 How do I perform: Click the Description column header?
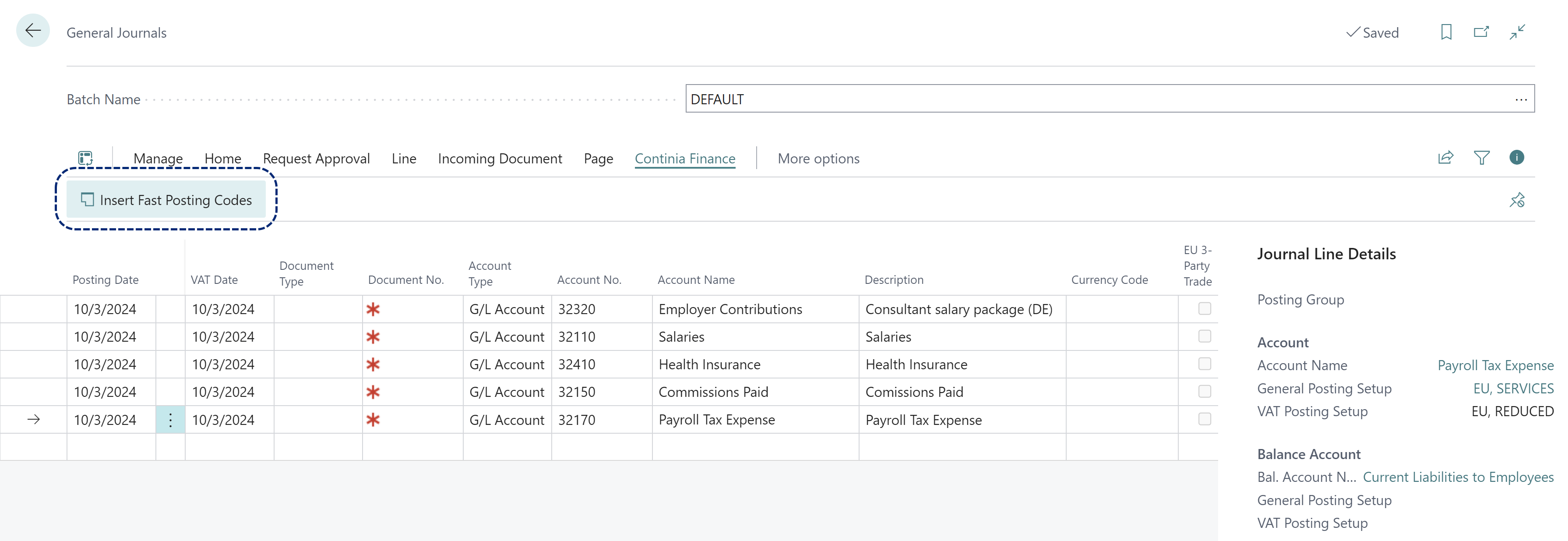point(894,279)
